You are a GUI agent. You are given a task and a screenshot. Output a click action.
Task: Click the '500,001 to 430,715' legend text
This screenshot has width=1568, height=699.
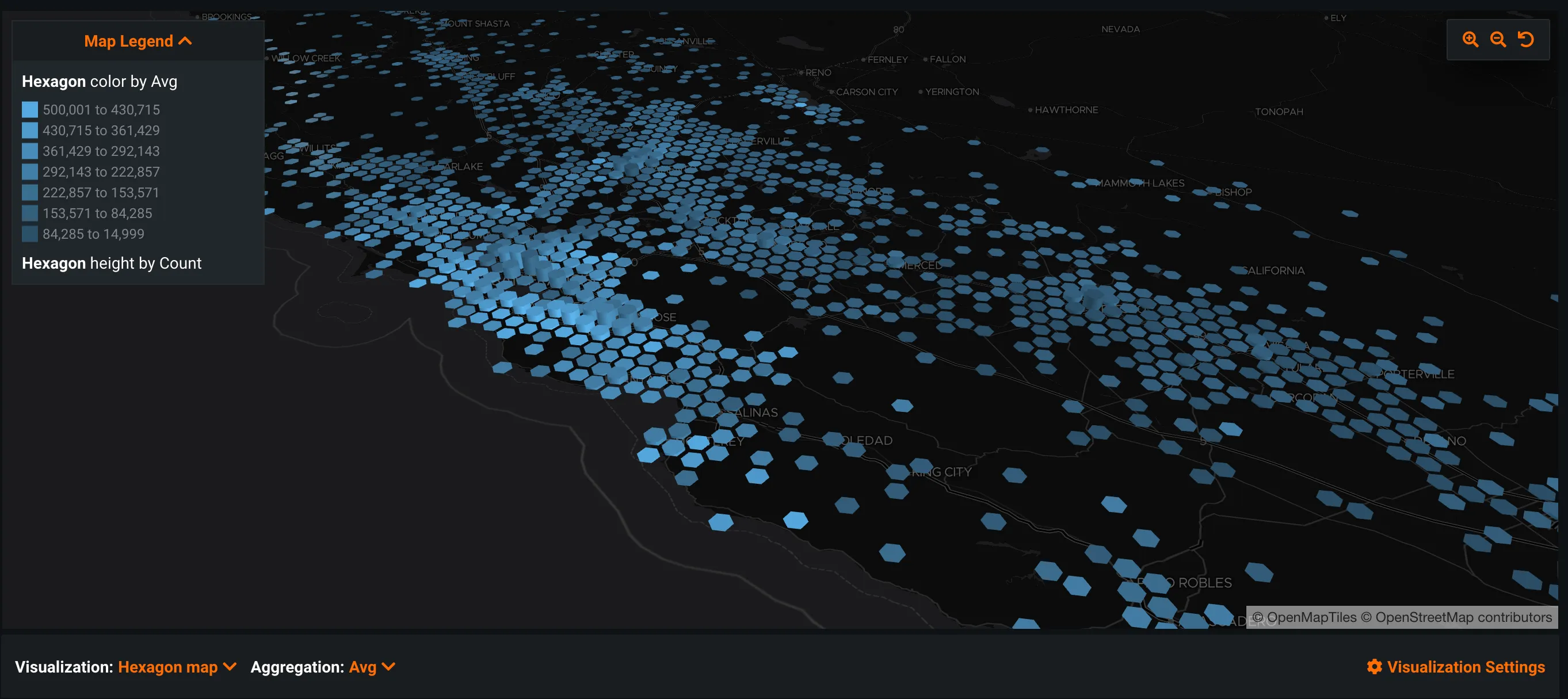point(101,109)
